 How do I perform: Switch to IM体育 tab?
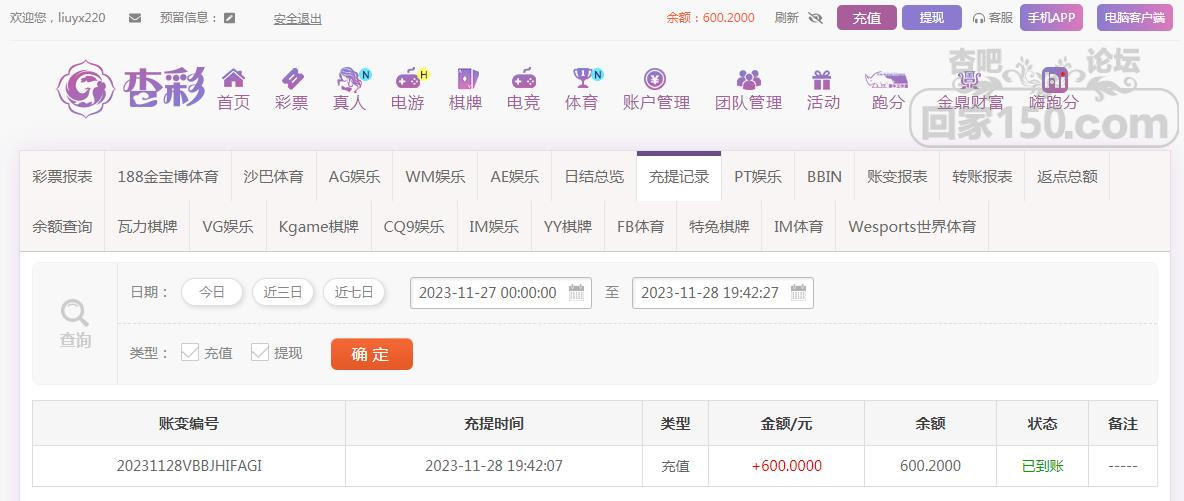tap(798, 227)
